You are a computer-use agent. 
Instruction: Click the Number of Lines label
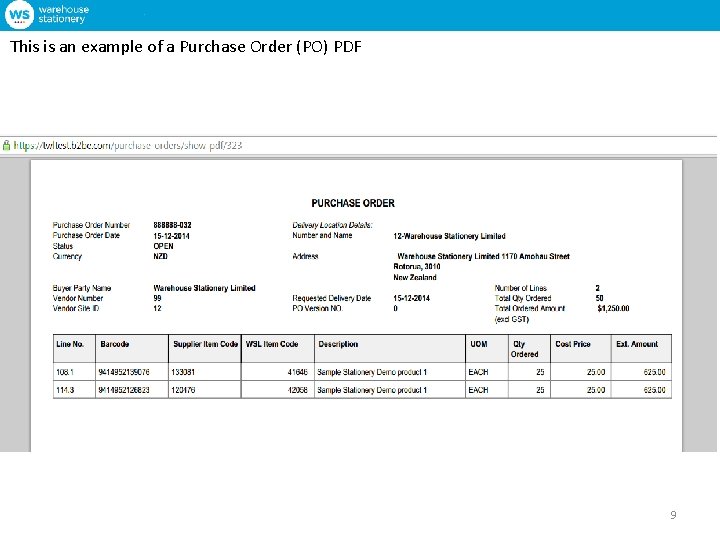[520, 288]
